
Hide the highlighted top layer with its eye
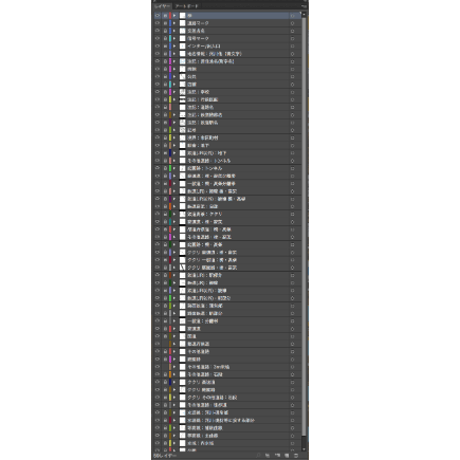[x=157, y=16]
